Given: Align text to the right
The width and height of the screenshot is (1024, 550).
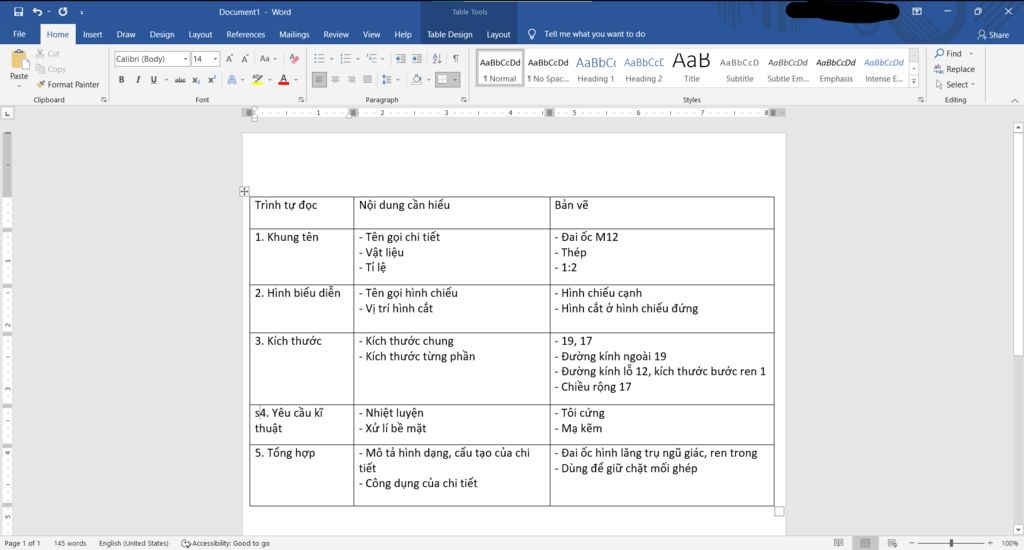Looking at the screenshot, I should click(351, 80).
